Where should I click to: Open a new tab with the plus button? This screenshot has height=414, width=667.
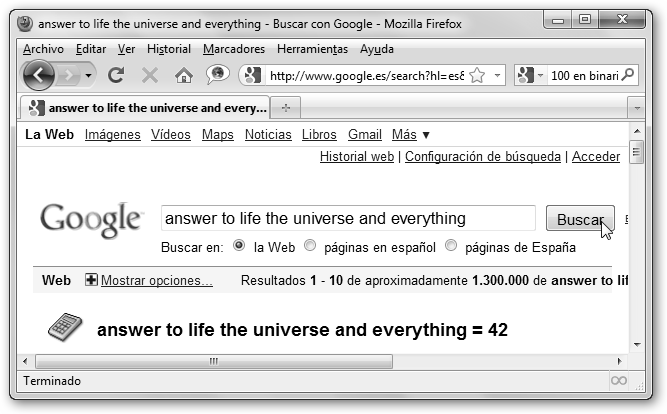pos(286,107)
